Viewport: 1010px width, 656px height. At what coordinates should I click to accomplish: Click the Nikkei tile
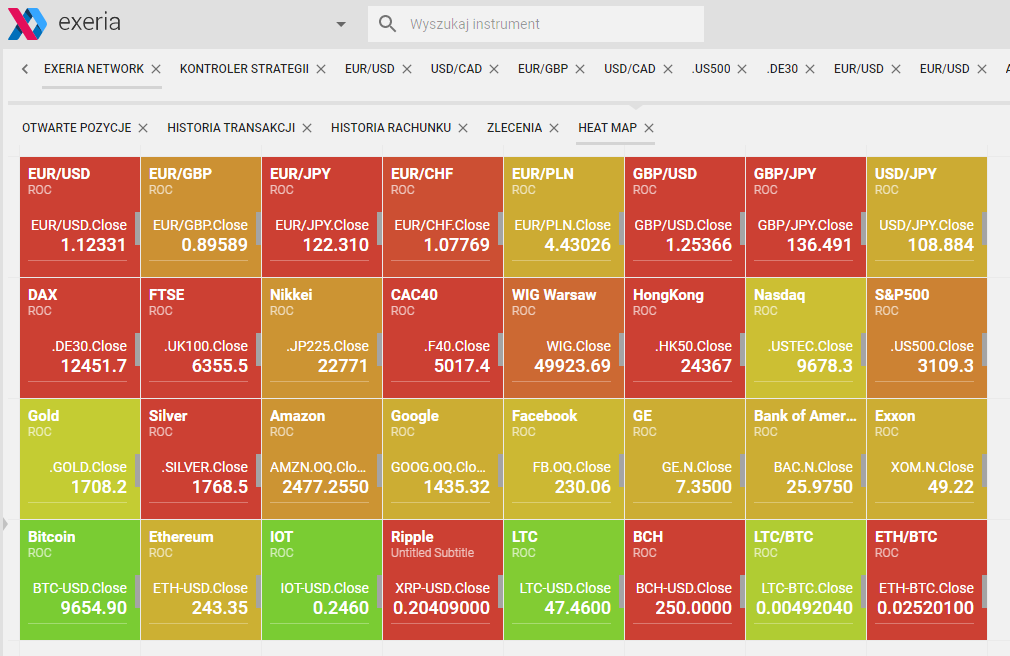[322, 338]
